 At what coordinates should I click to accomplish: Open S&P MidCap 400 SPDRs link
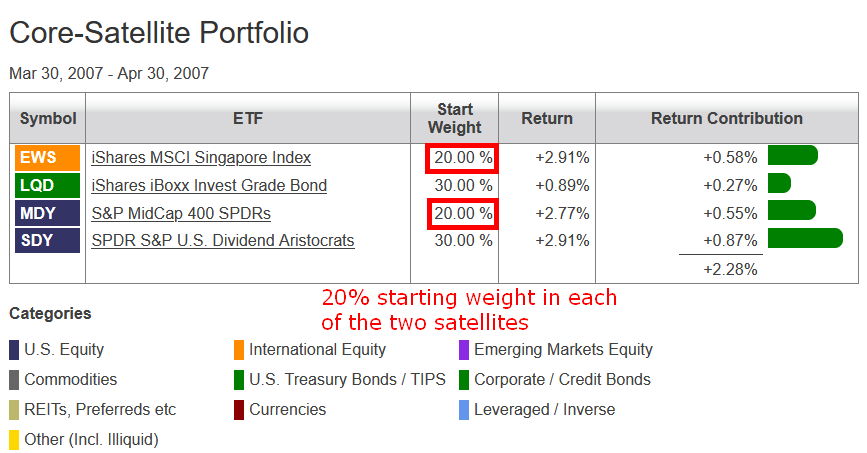[181, 213]
